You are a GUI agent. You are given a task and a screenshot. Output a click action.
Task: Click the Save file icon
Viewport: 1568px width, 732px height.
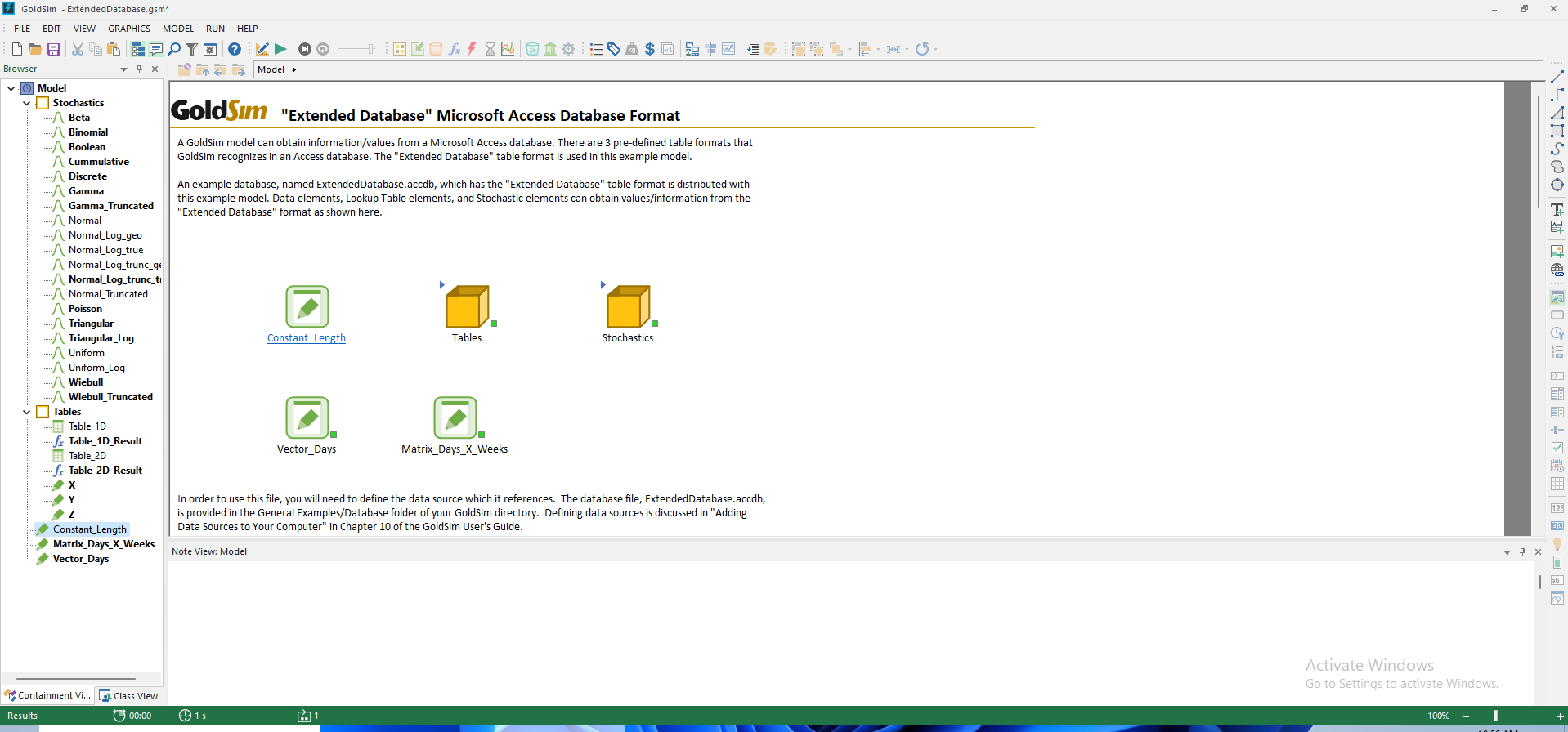pyautogui.click(x=54, y=49)
